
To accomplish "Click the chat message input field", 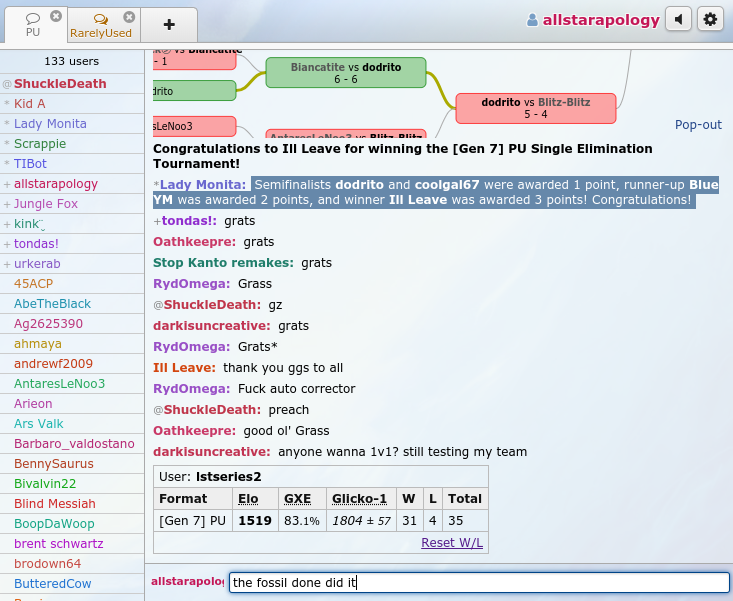I will coord(478,582).
